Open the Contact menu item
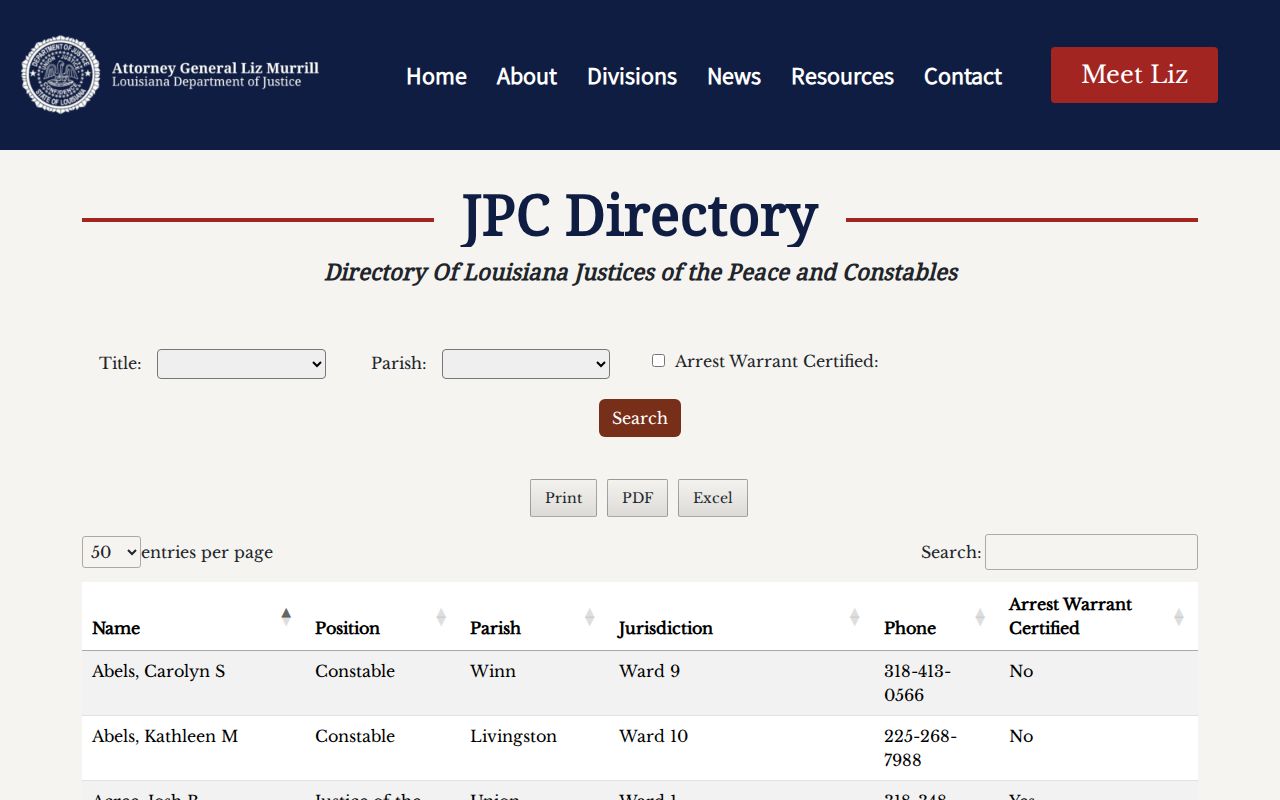The image size is (1280, 800). (963, 76)
